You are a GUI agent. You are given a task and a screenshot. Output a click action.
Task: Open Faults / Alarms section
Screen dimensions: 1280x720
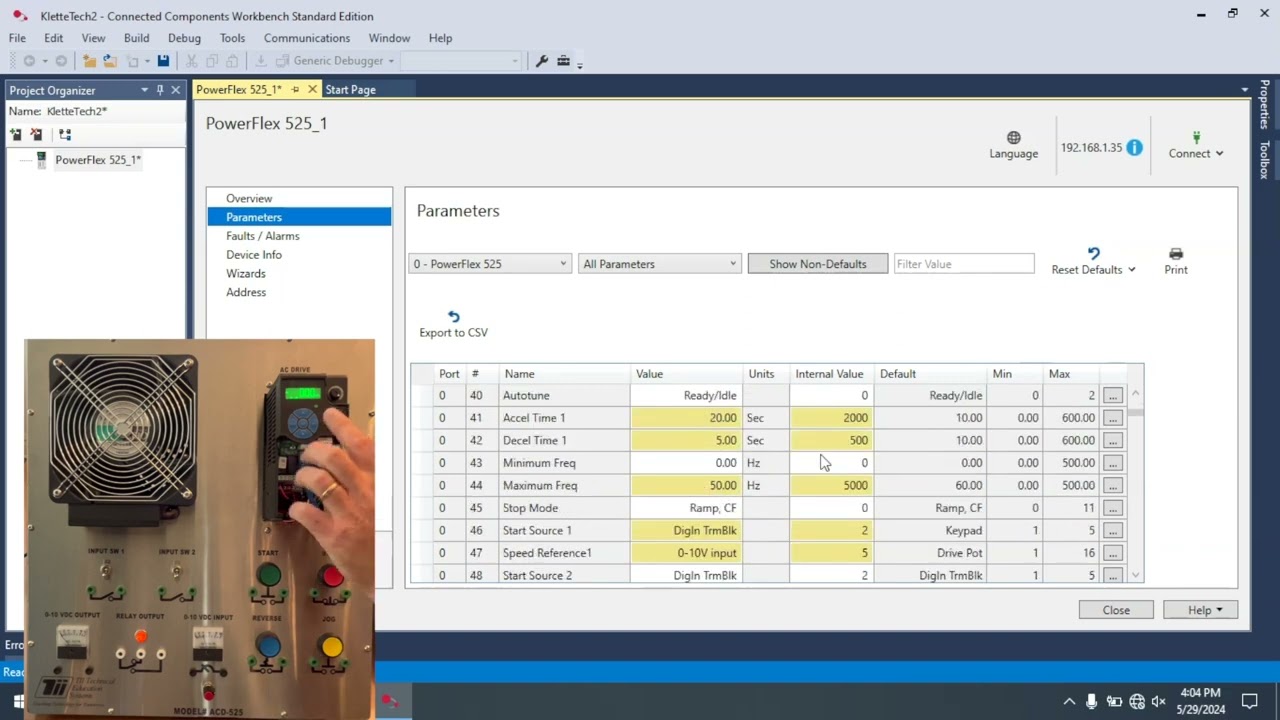pyautogui.click(x=262, y=236)
